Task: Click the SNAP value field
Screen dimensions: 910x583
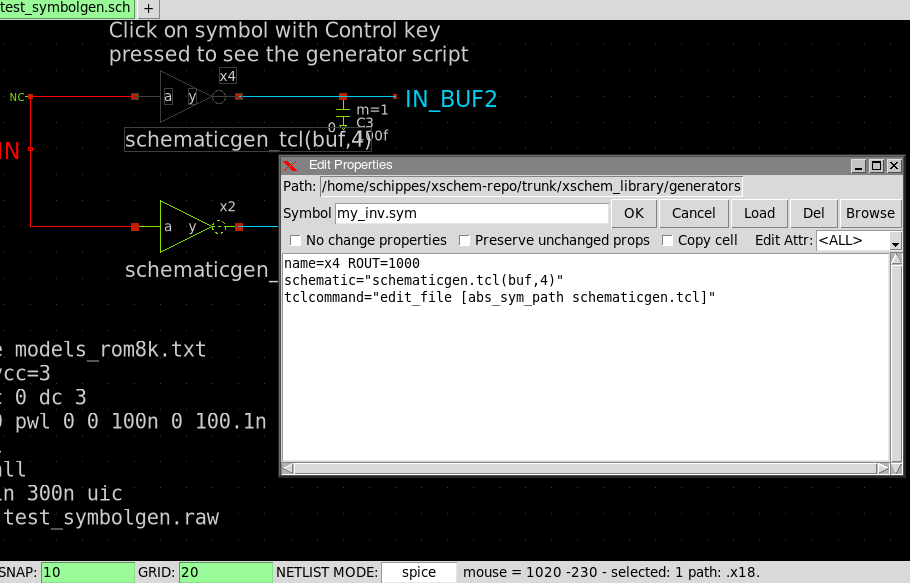Action: click(88, 572)
